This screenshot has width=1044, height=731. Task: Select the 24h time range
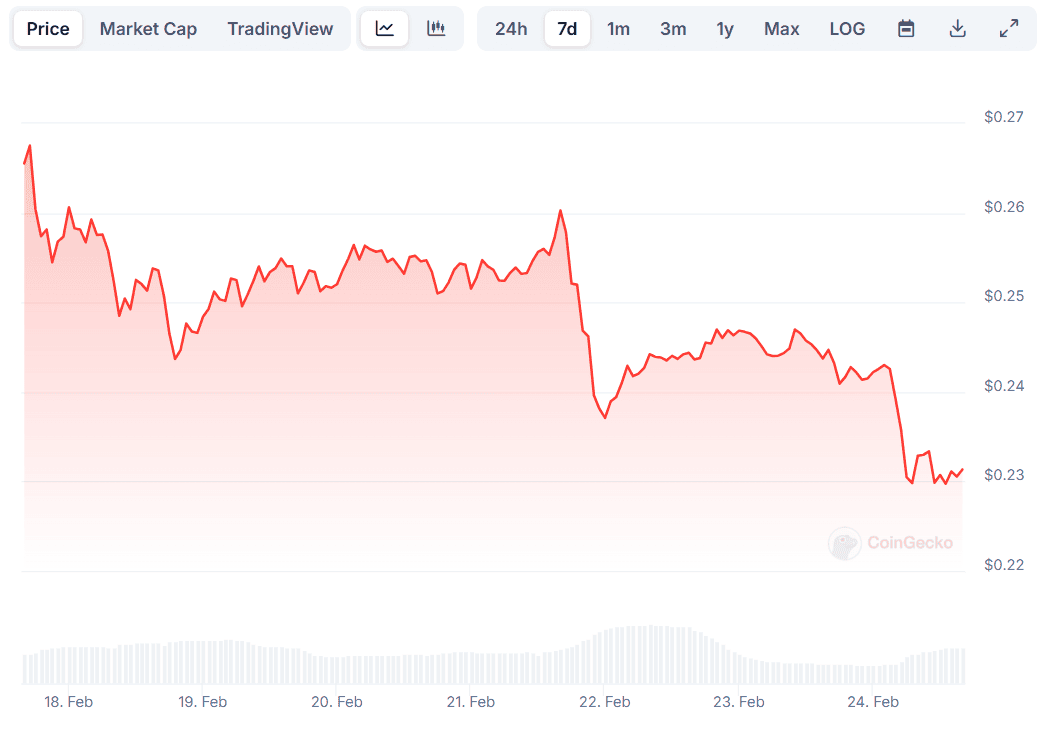pos(511,29)
